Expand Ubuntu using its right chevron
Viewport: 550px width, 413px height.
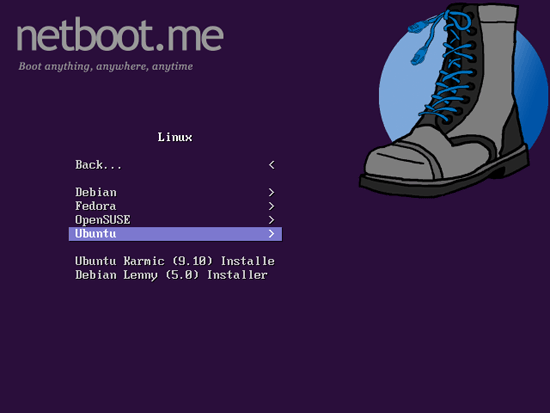point(271,234)
